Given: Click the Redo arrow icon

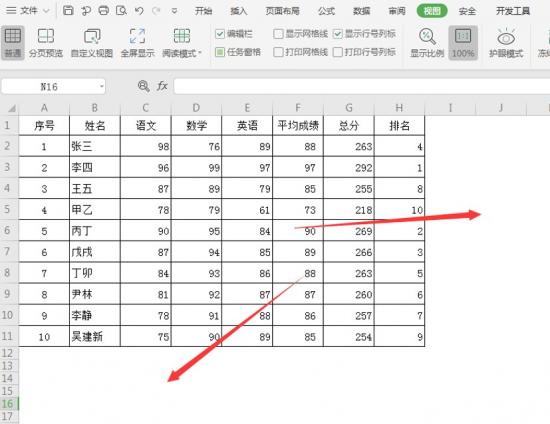Looking at the screenshot, I should pyautogui.click(x=156, y=11).
